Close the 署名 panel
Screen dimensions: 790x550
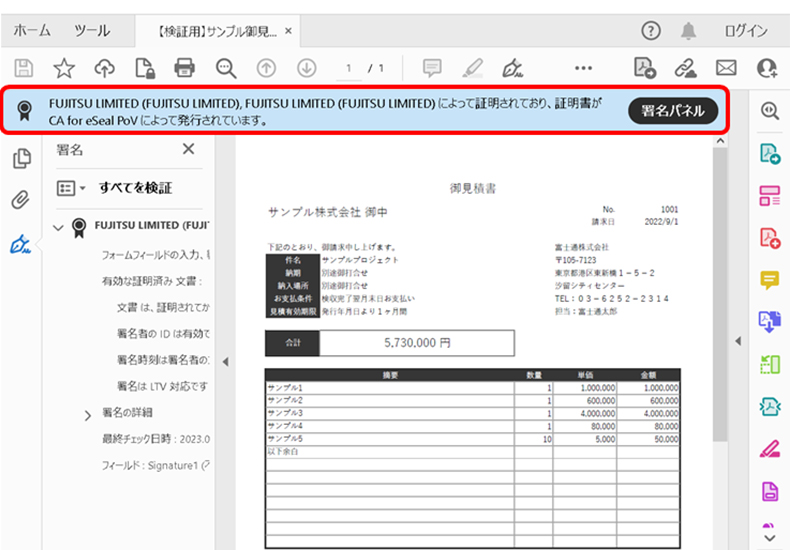188,149
